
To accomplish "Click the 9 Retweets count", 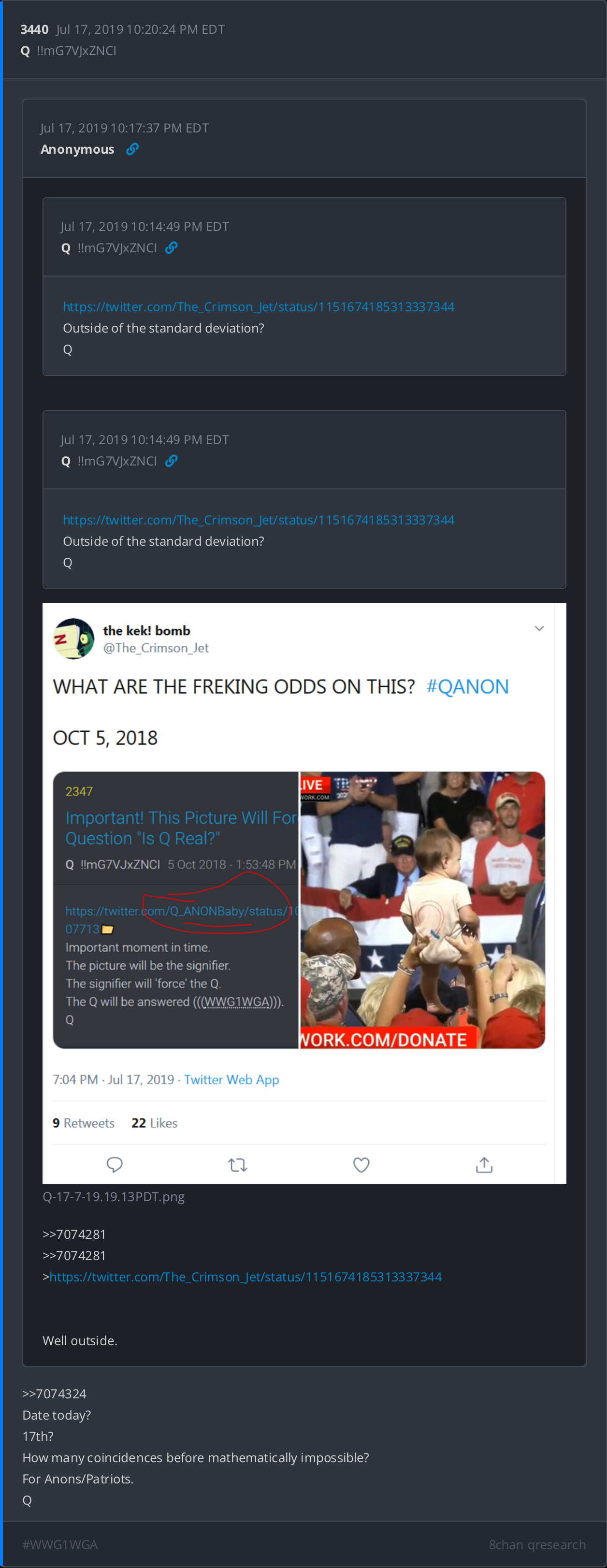I will pyautogui.click(x=84, y=1123).
